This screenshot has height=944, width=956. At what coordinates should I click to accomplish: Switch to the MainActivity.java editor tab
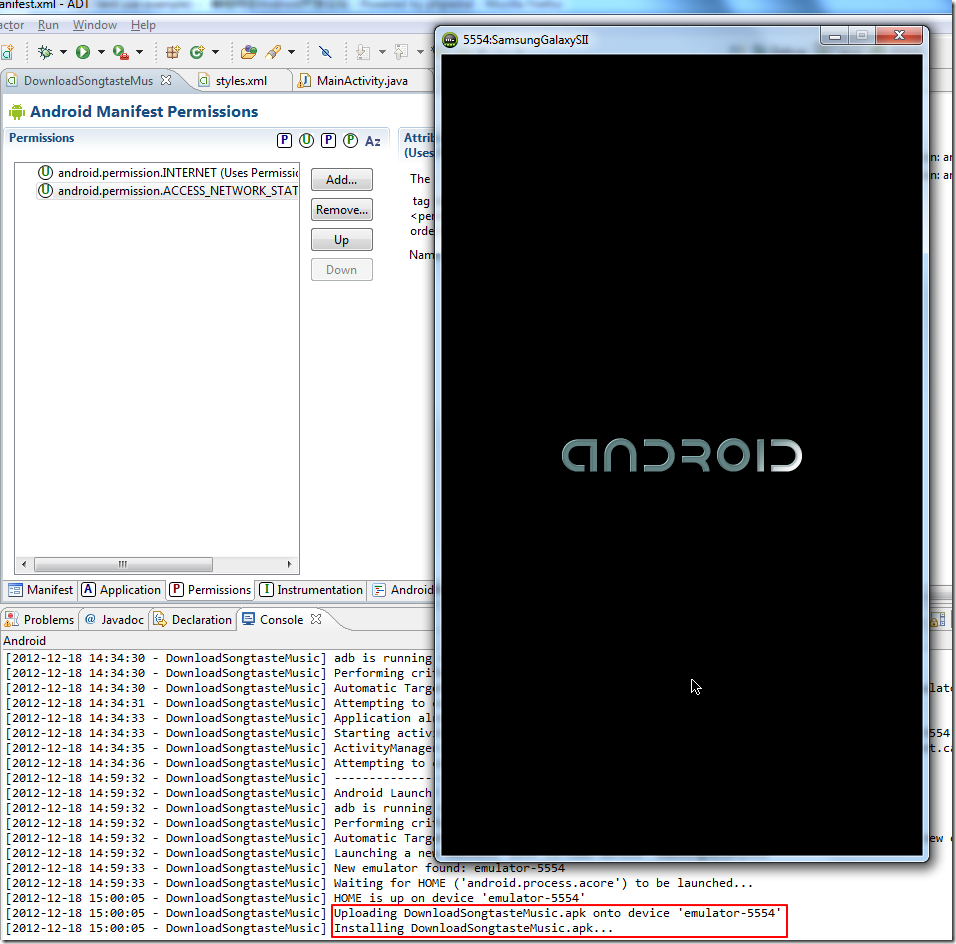pos(362,80)
